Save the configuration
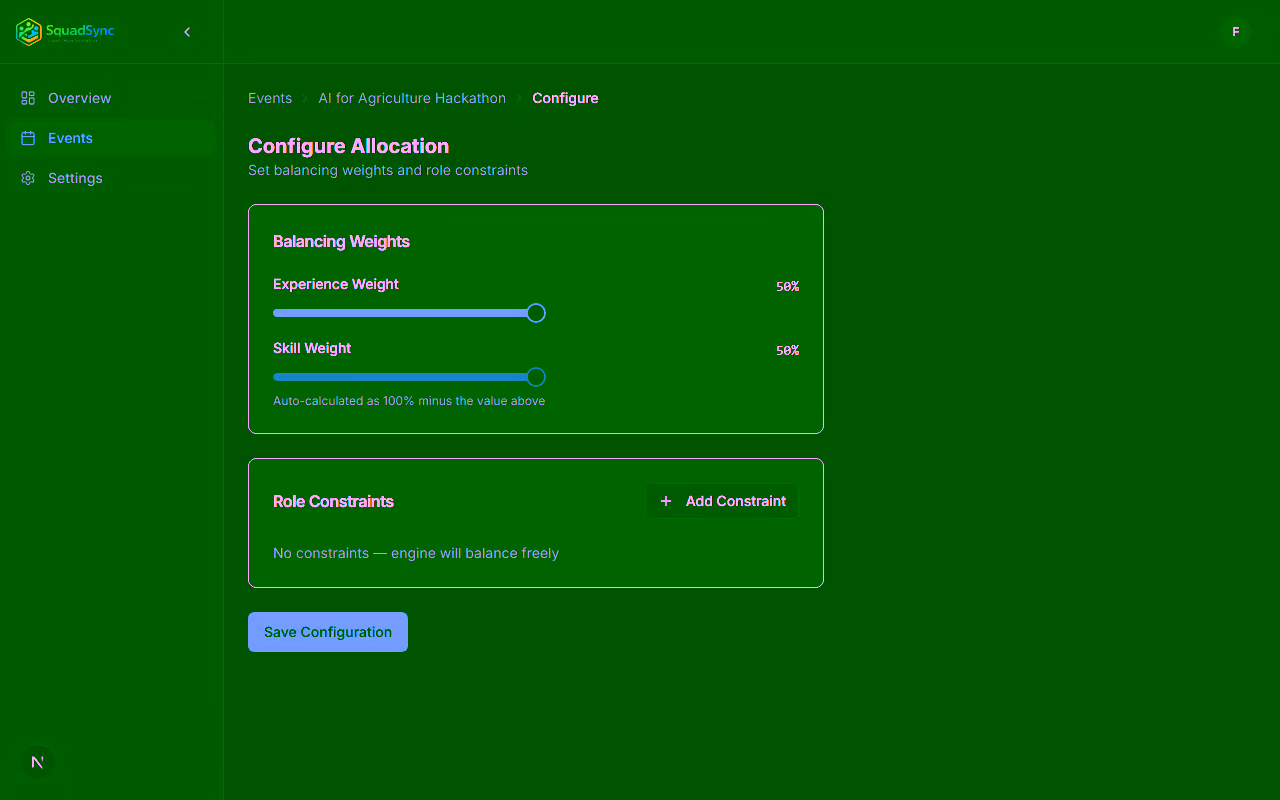This screenshot has width=1280, height=800. 328,632
